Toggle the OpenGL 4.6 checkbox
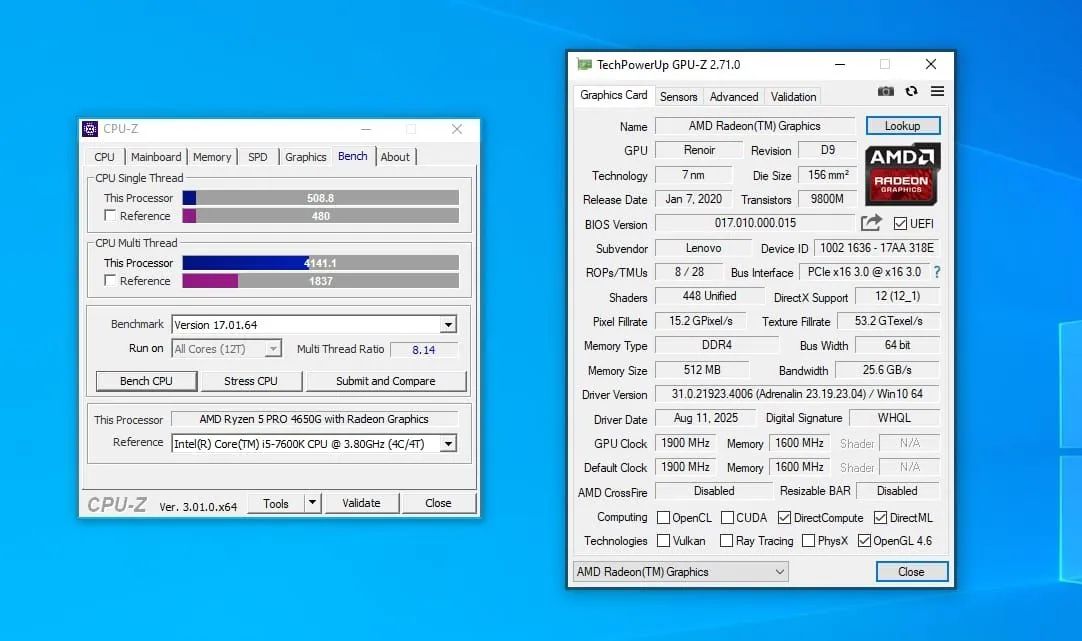The height and width of the screenshot is (641, 1082). (x=864, y=540)
